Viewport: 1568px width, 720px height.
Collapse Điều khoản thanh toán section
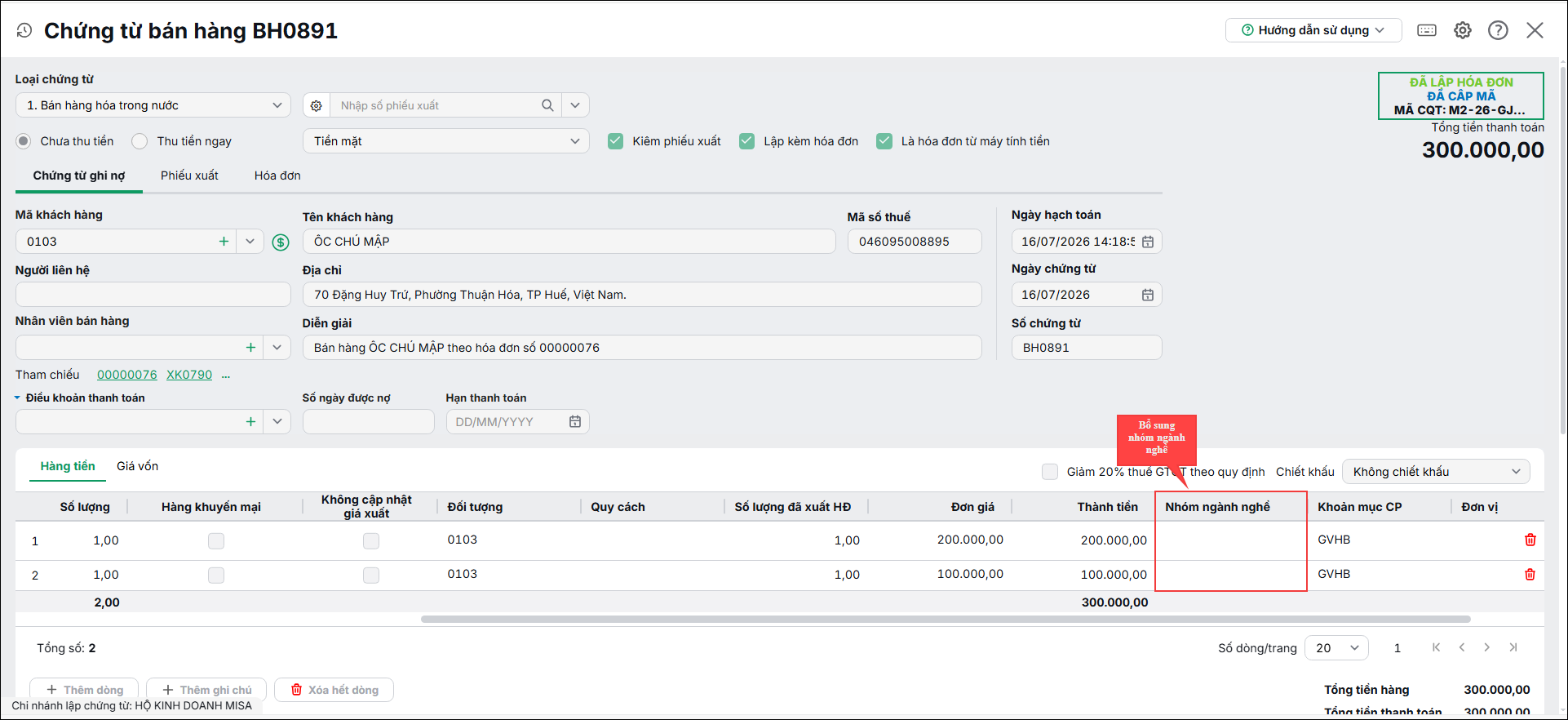pos(17,398)
